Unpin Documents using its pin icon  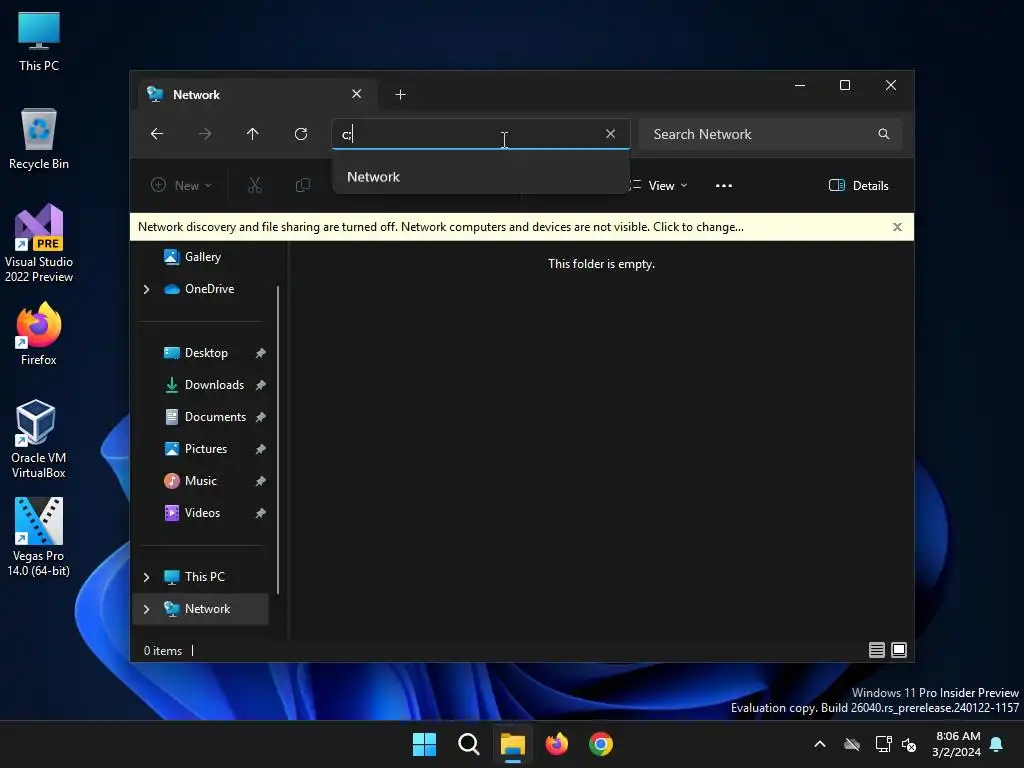pos(261,417)
